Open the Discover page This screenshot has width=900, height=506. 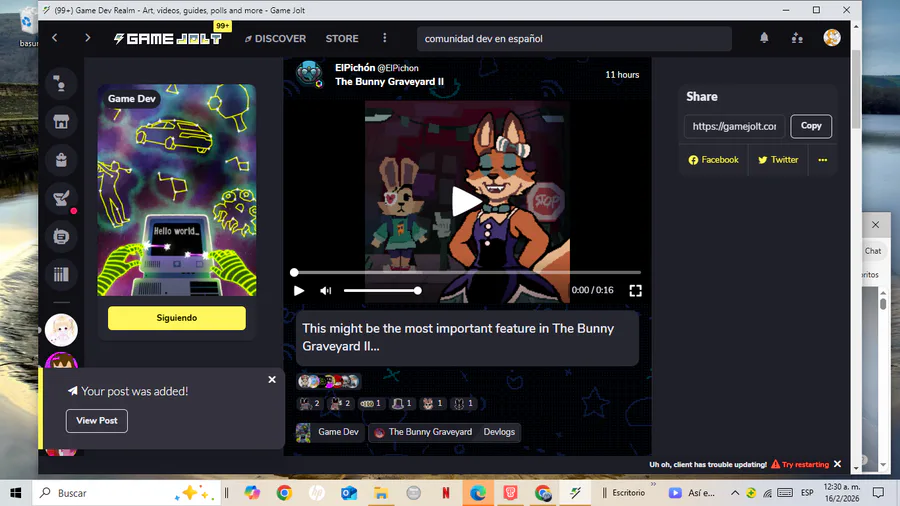pos(276,38)
